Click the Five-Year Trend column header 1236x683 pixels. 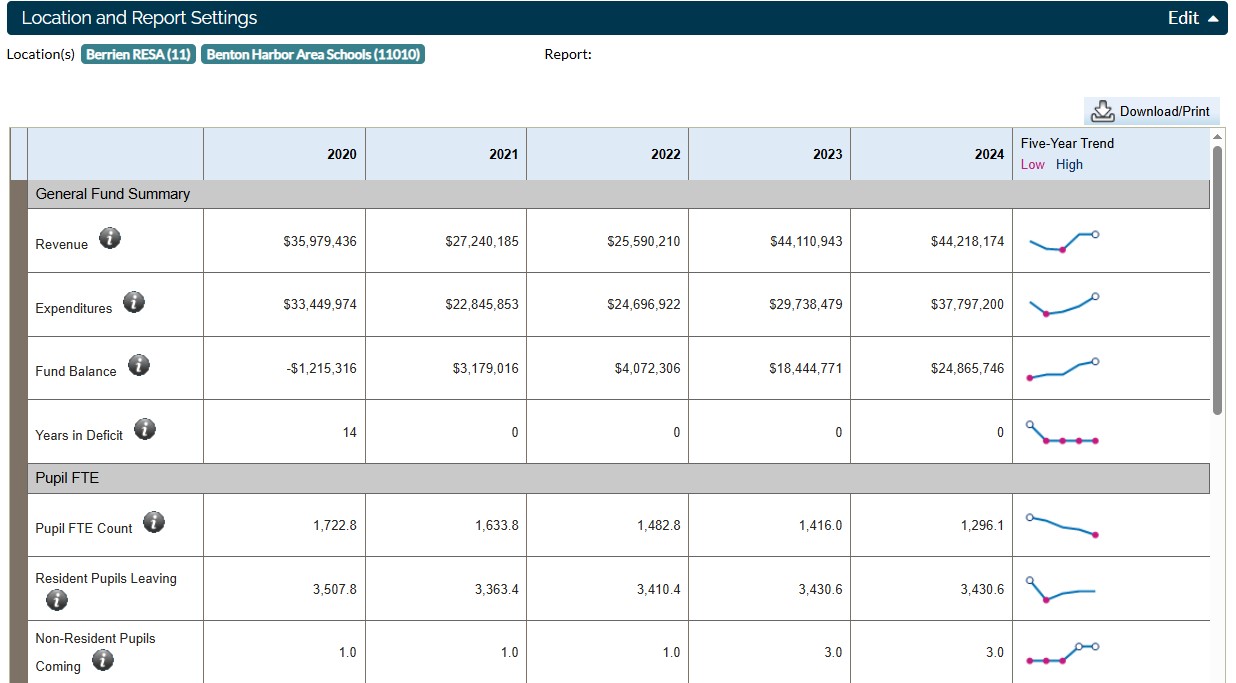[1067, 143]
